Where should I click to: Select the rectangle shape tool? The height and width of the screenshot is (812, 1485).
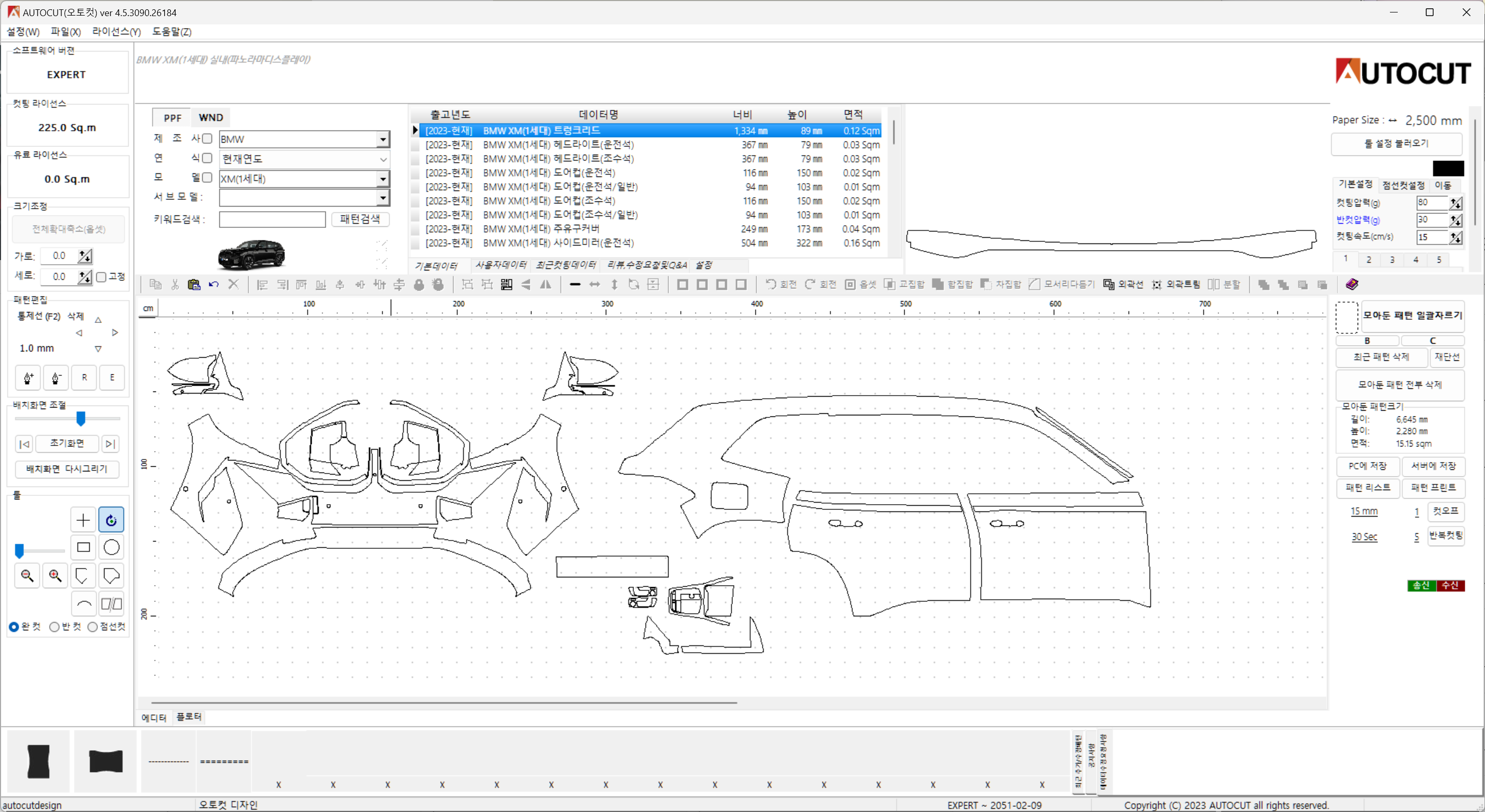(83, 547)
